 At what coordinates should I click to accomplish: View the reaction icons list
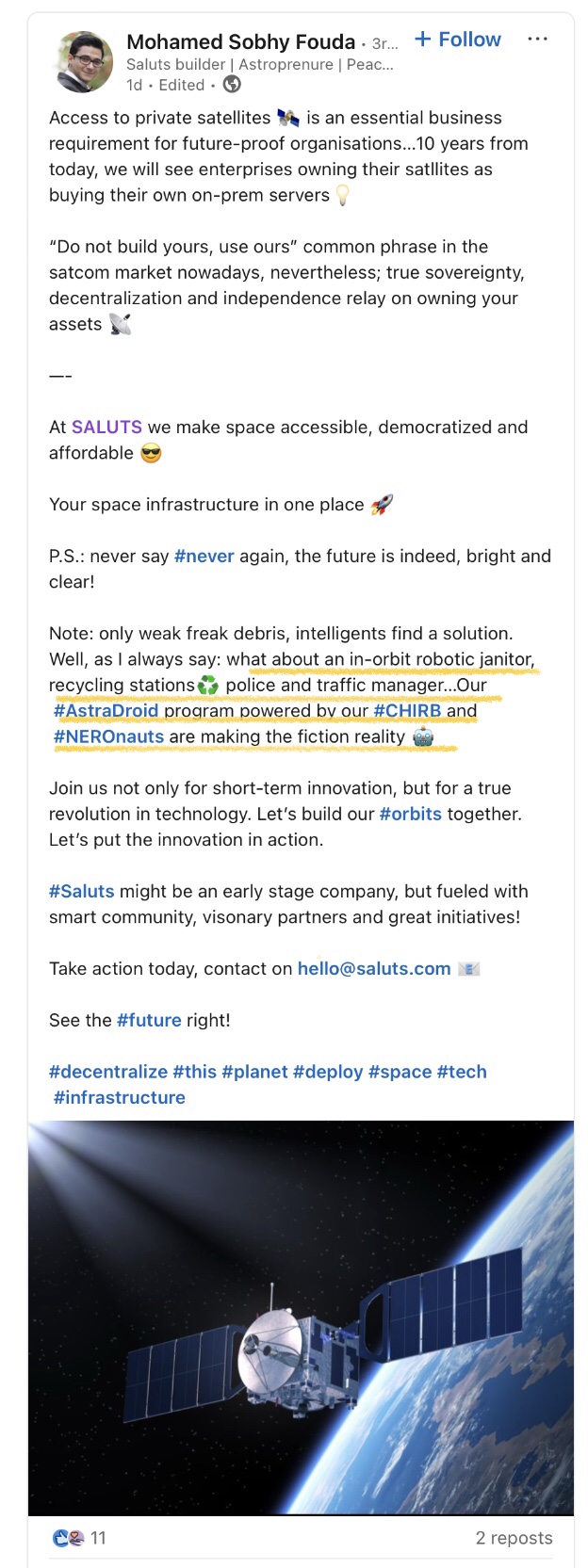69,1538
